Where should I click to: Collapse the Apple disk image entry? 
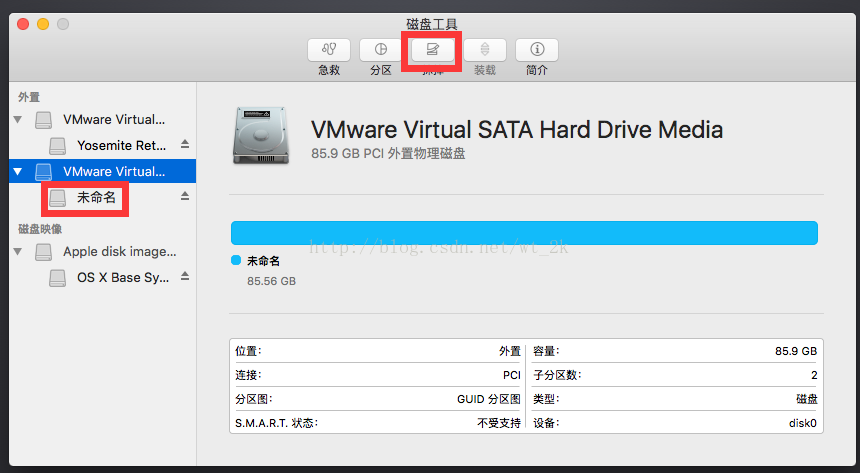click(x=18, y=252)
